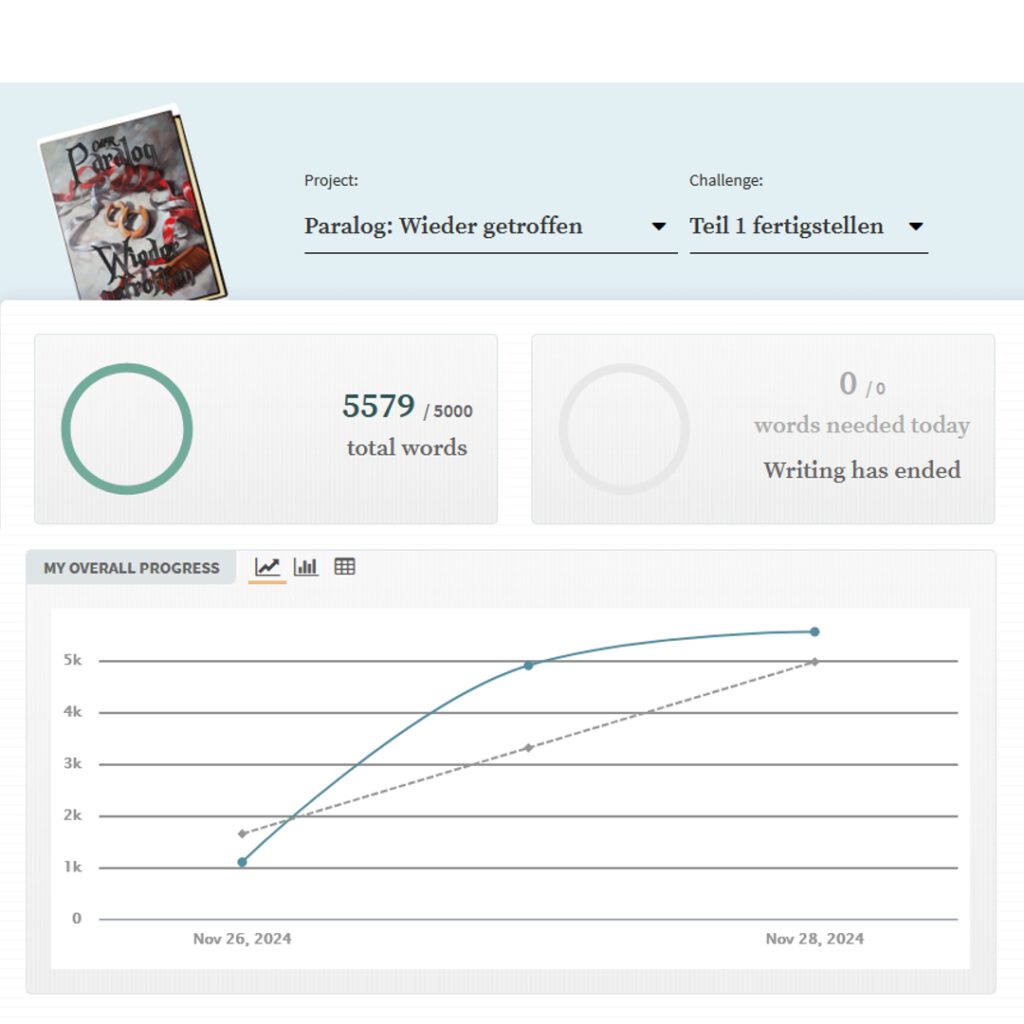This screenshot has width=1024, height=1024.
Task: Click the first gray target point
Action: [242, 834]
